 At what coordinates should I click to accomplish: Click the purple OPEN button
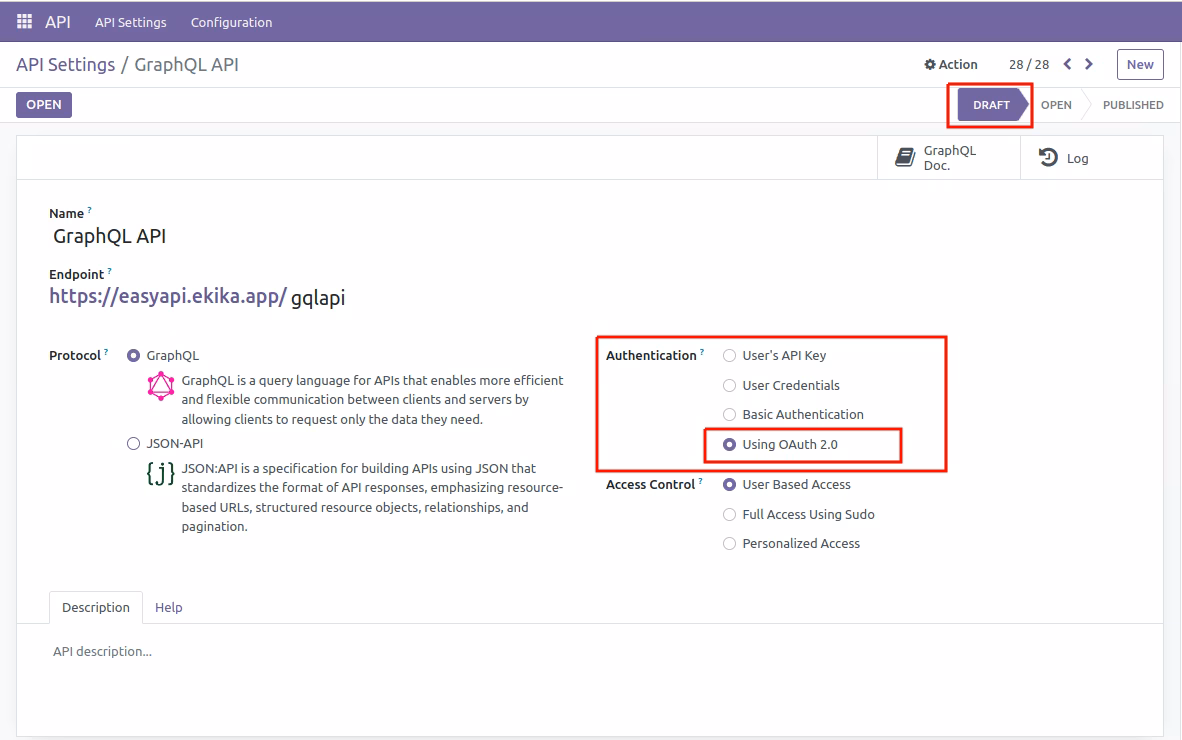[x=44, y=105]
